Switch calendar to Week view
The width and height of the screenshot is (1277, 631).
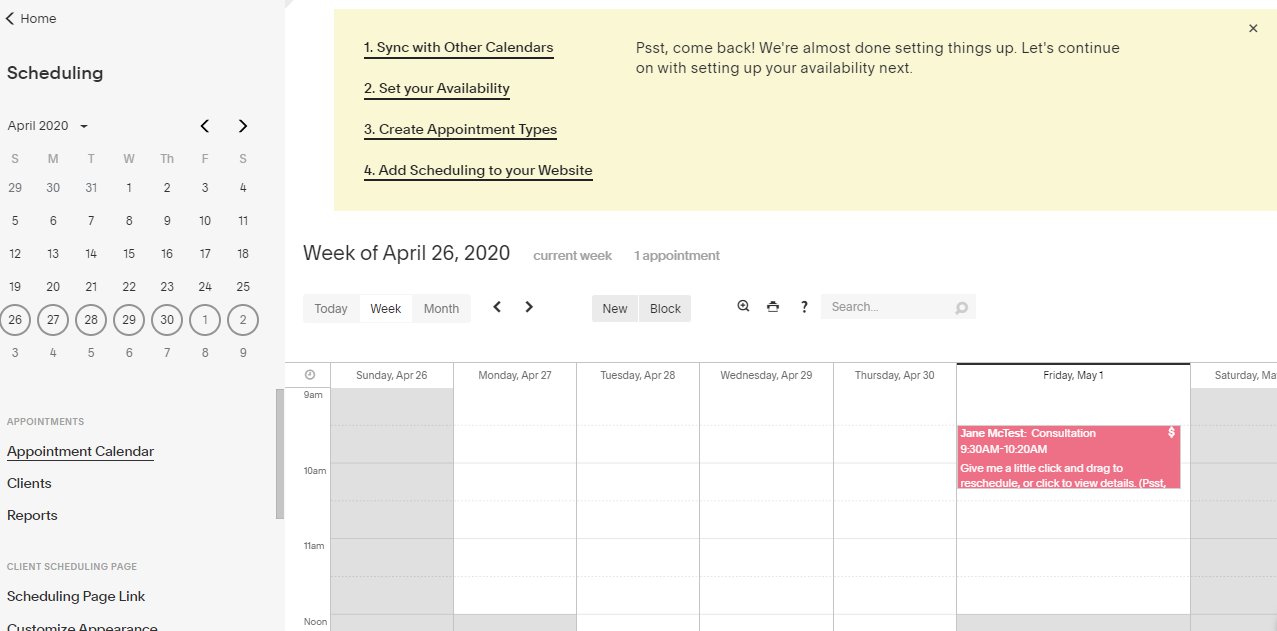click(386, 308)
